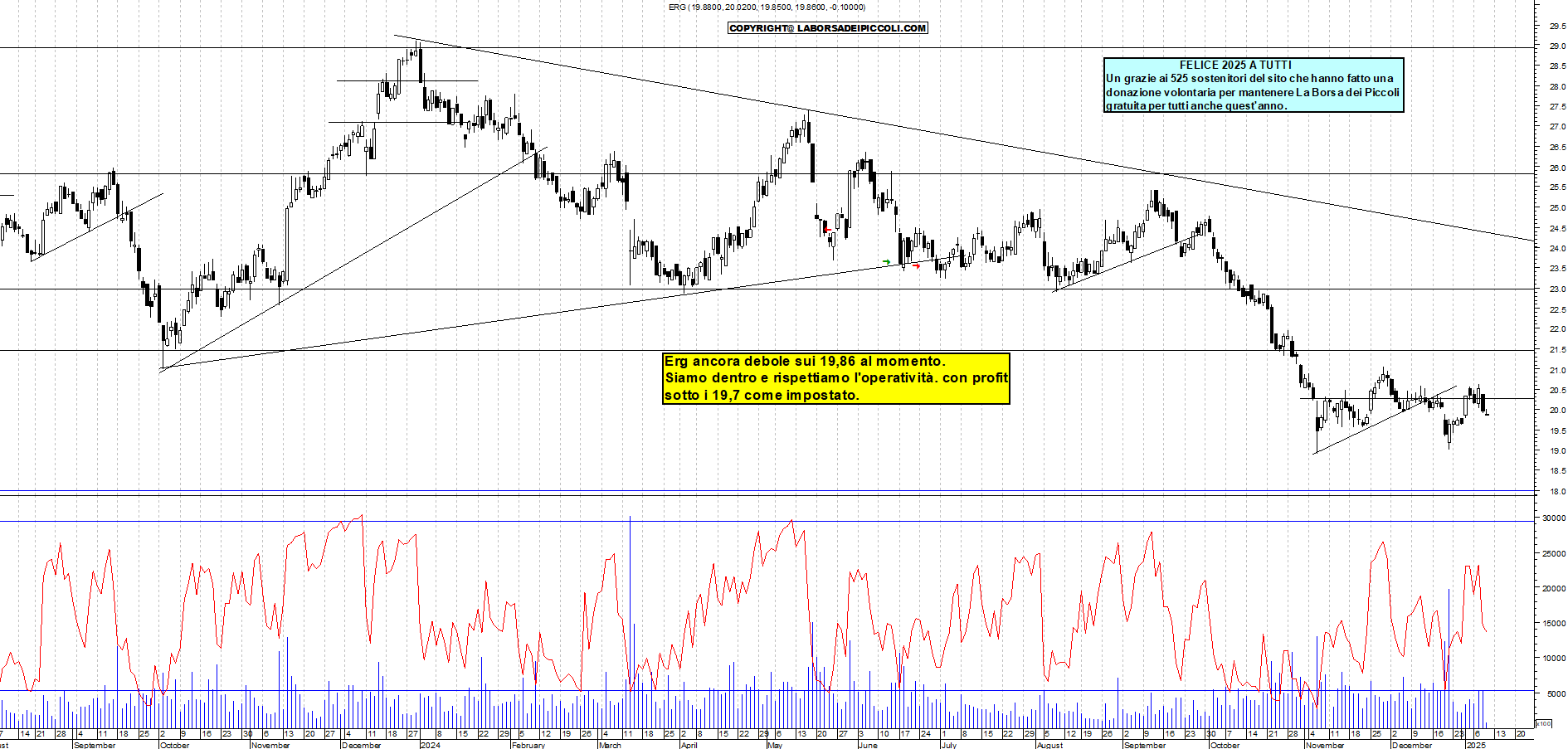The image size is (1568, 749).
Task: Click the 21.0 price axis label
Action: (x=1557, y=371)
